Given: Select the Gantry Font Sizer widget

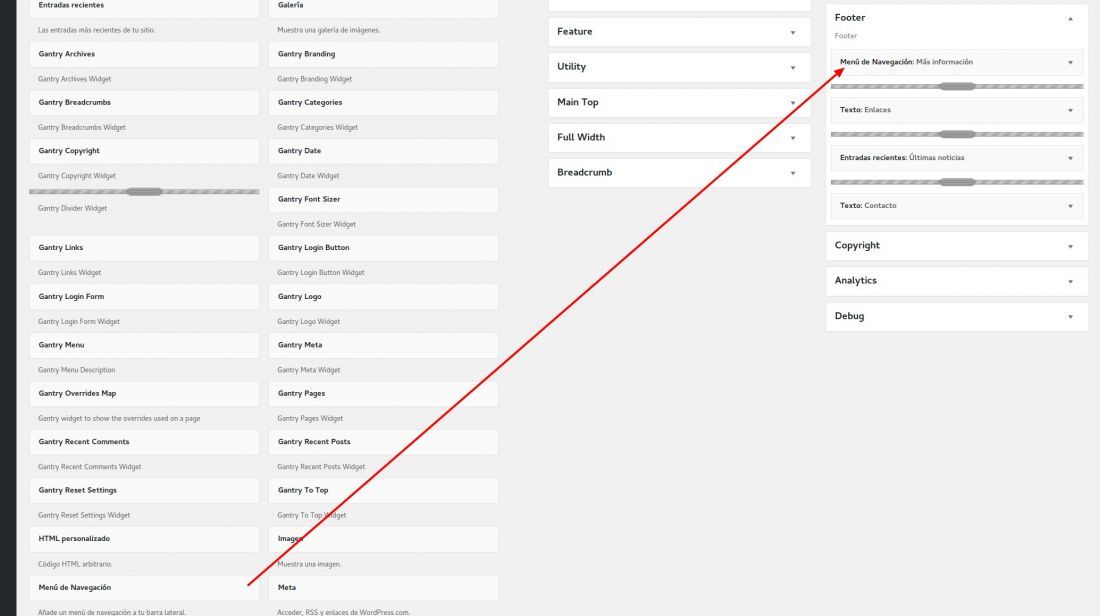Looking at the screenshot, I should pyautogui.click(x=383, y=200).
